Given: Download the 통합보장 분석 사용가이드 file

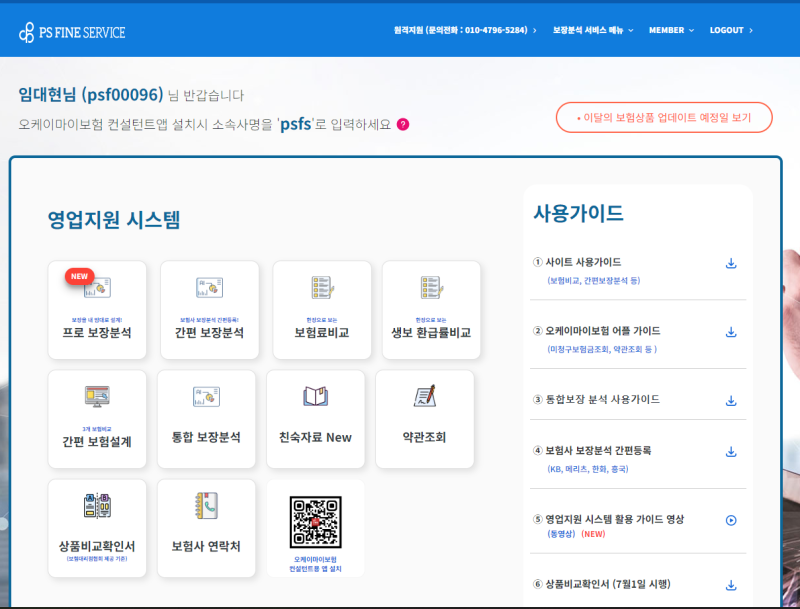Looking at the screenshot, I should (x=731, y=400).
